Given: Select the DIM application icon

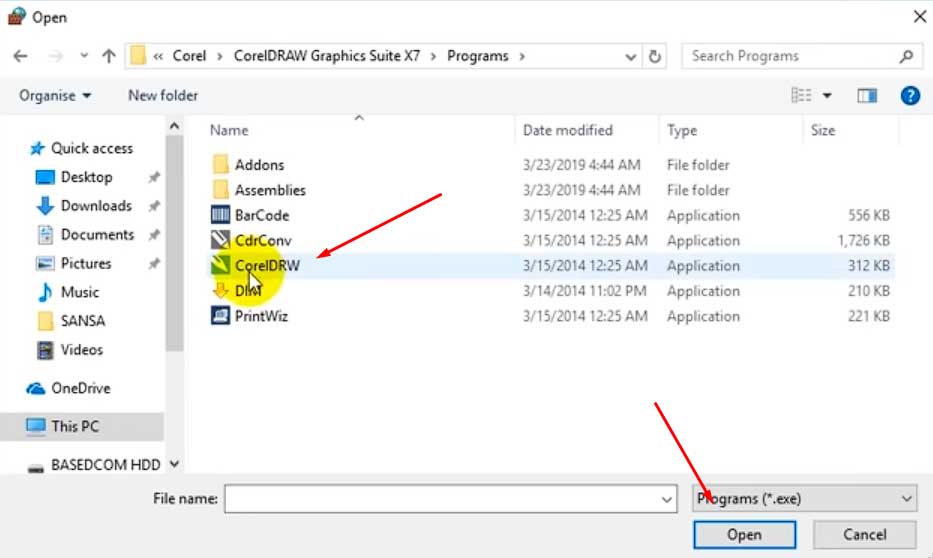Looking at the screenshot, I should [220, 291].
